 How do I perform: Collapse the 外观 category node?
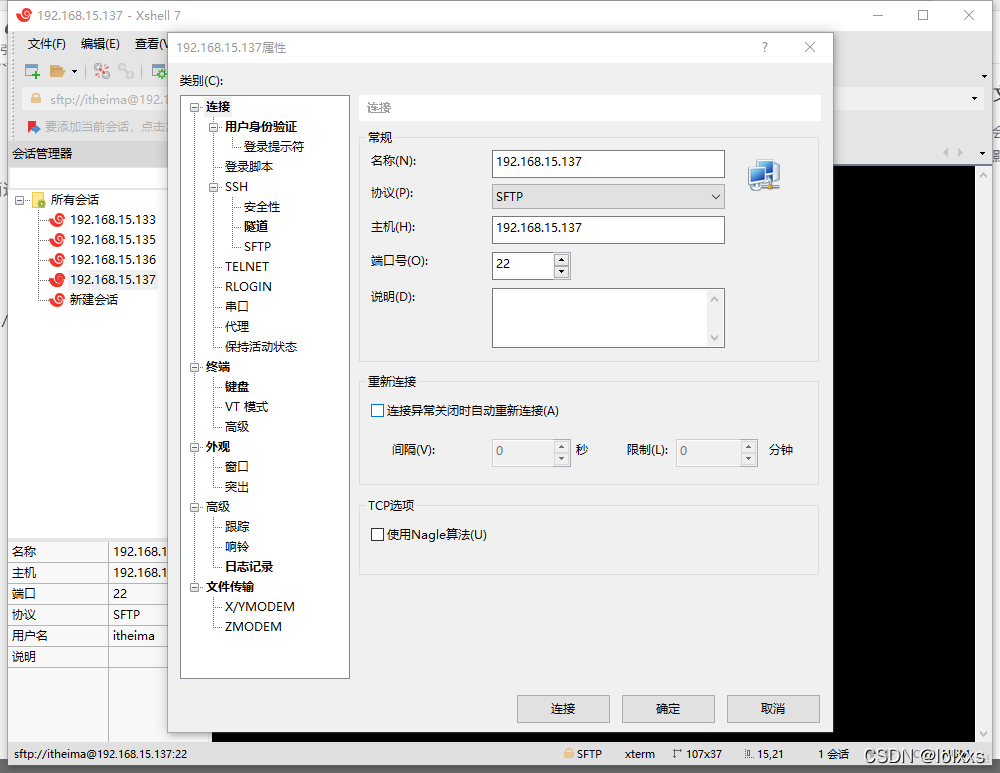(x=194, y=447)
